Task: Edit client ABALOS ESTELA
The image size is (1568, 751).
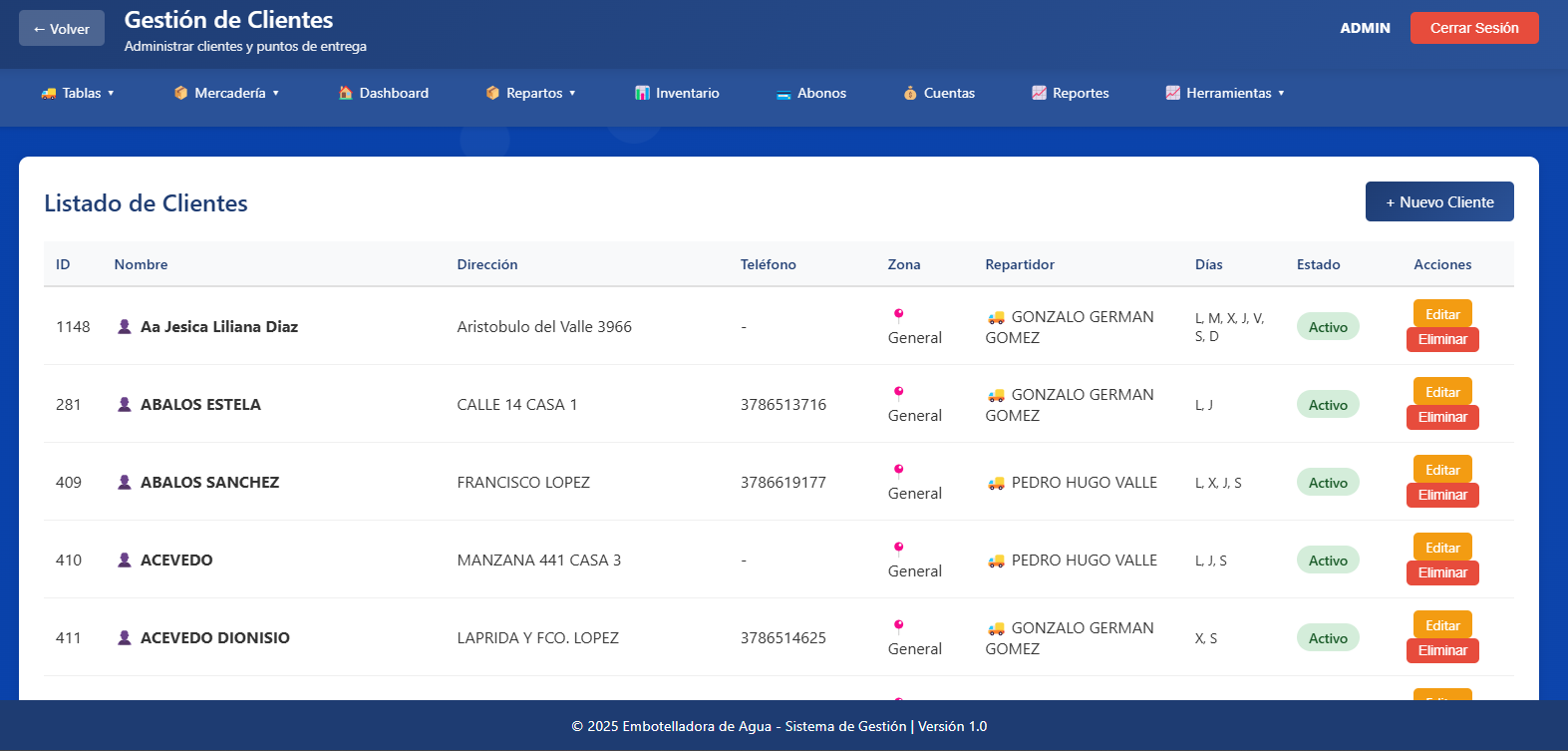Action: pyautogui.click(x=1442, y=391)
